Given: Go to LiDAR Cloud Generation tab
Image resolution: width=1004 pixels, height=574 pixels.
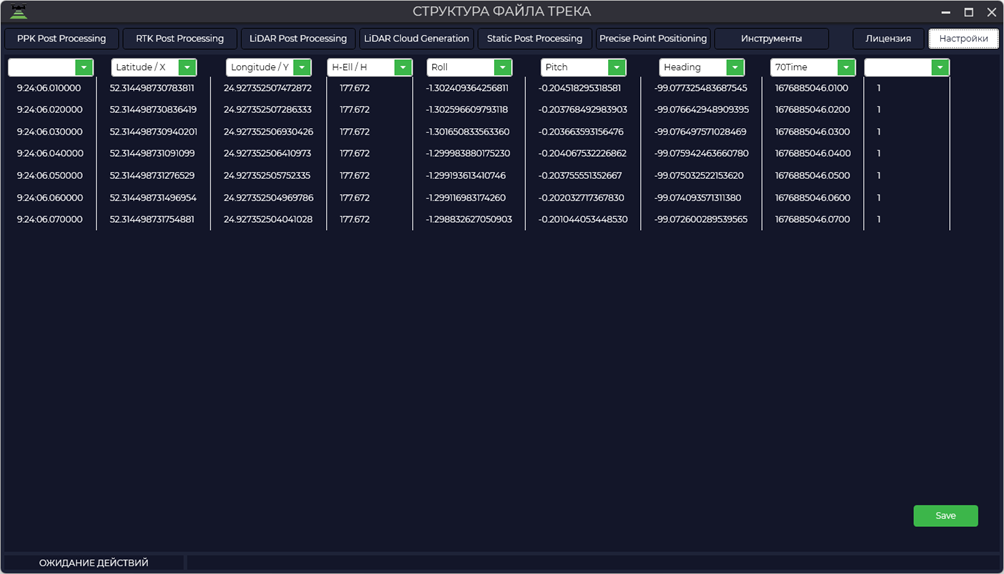Looking at the screenshot, I should point(416,38).
